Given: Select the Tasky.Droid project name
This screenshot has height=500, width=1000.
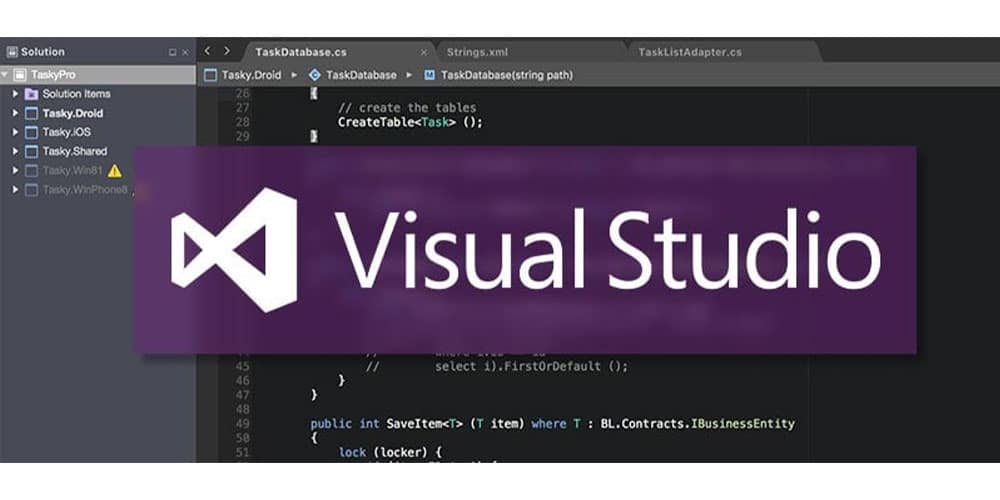Looking at the screenshot, I should pyautogui.click(x=73, y=113).
